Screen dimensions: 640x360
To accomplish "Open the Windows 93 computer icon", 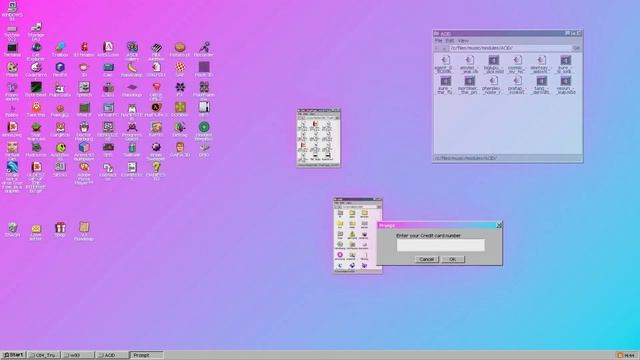I will 12,11.
